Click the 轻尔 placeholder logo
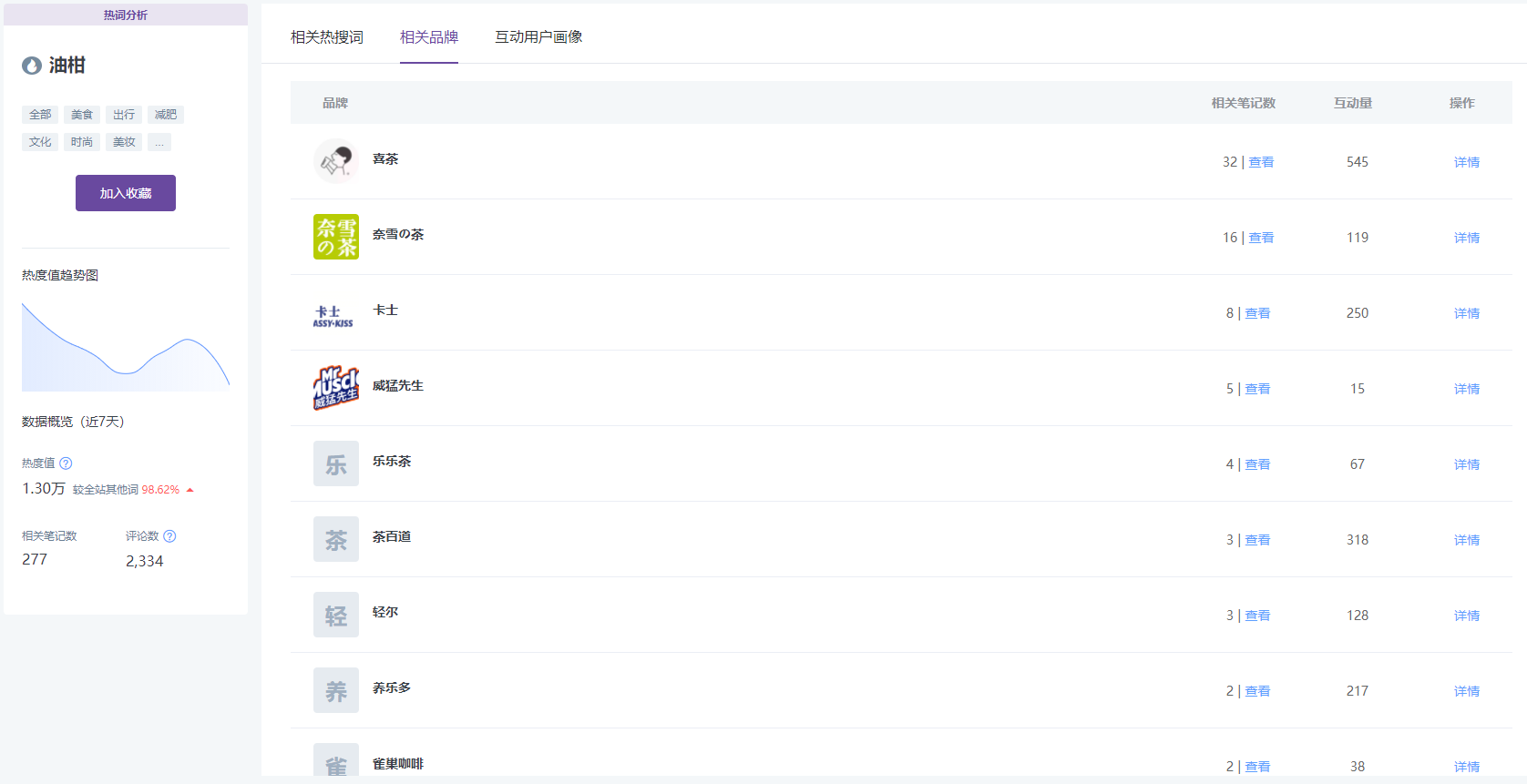 click(336, 615)
